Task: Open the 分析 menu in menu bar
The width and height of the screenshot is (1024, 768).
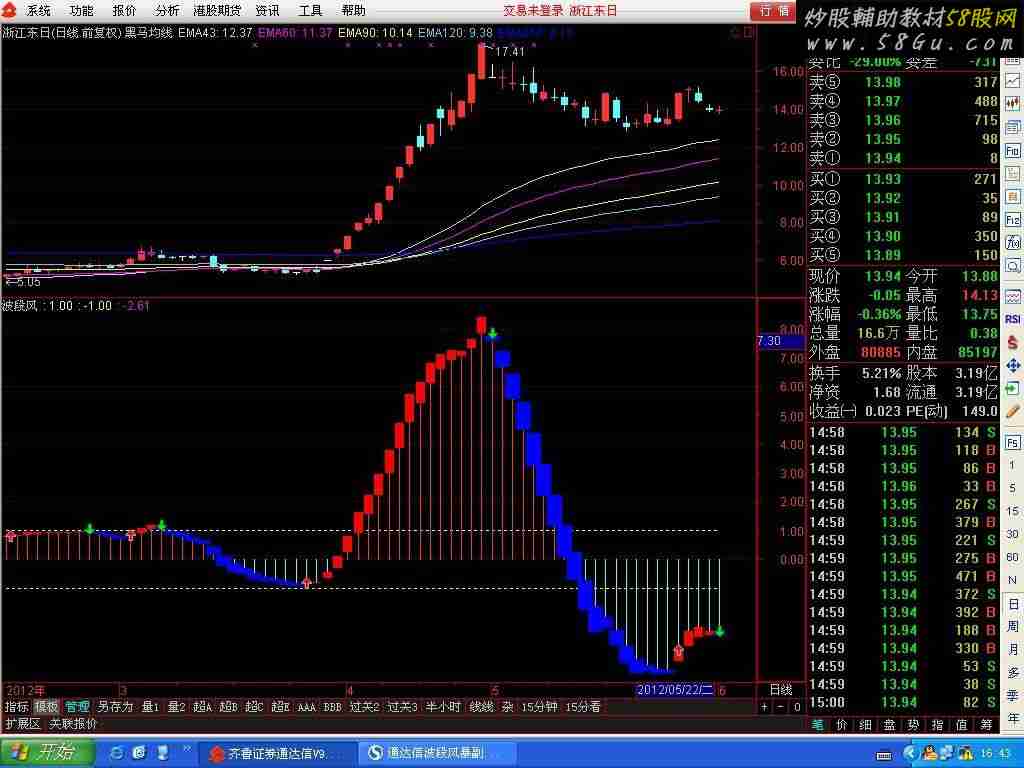Action: [x=167, y=10]
